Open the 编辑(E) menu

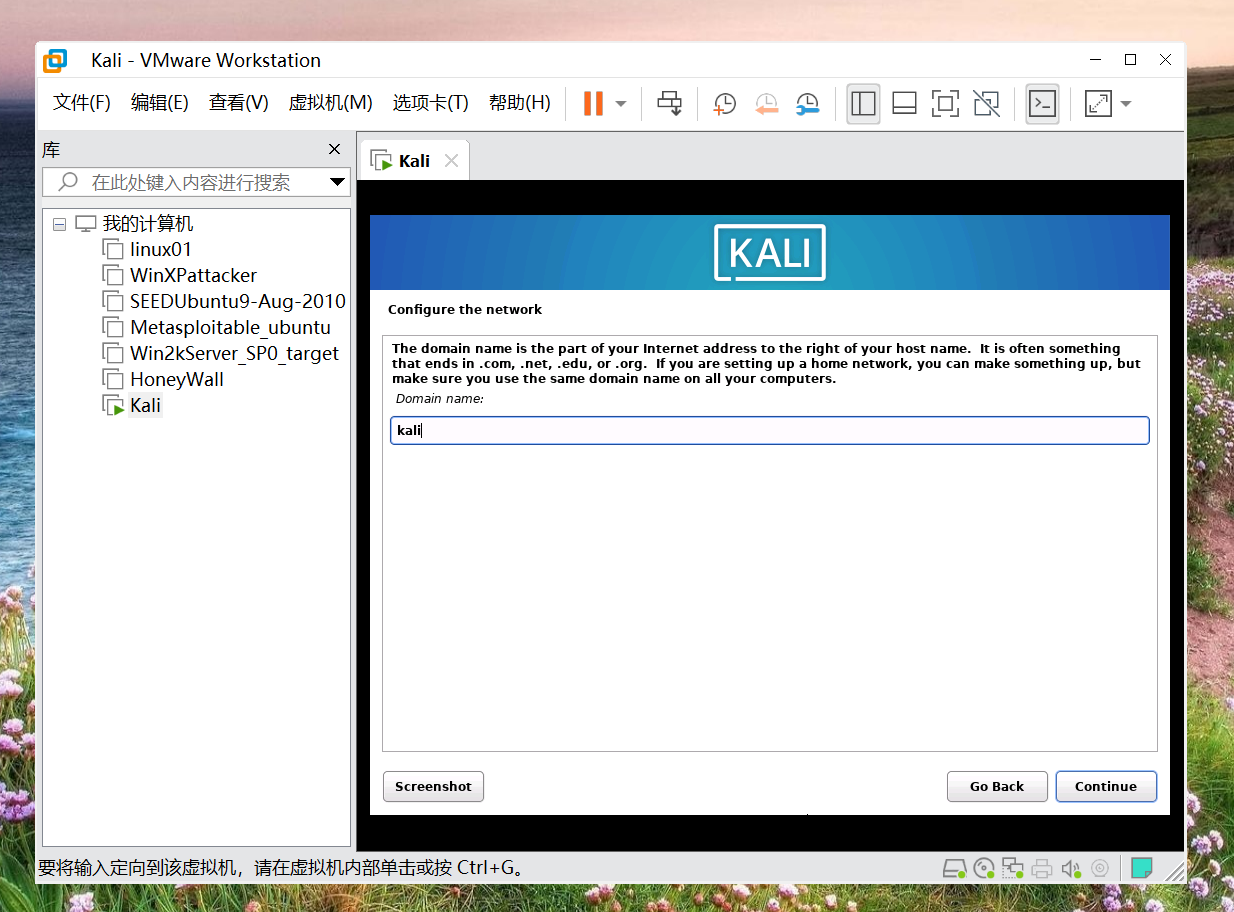[160, 103]
